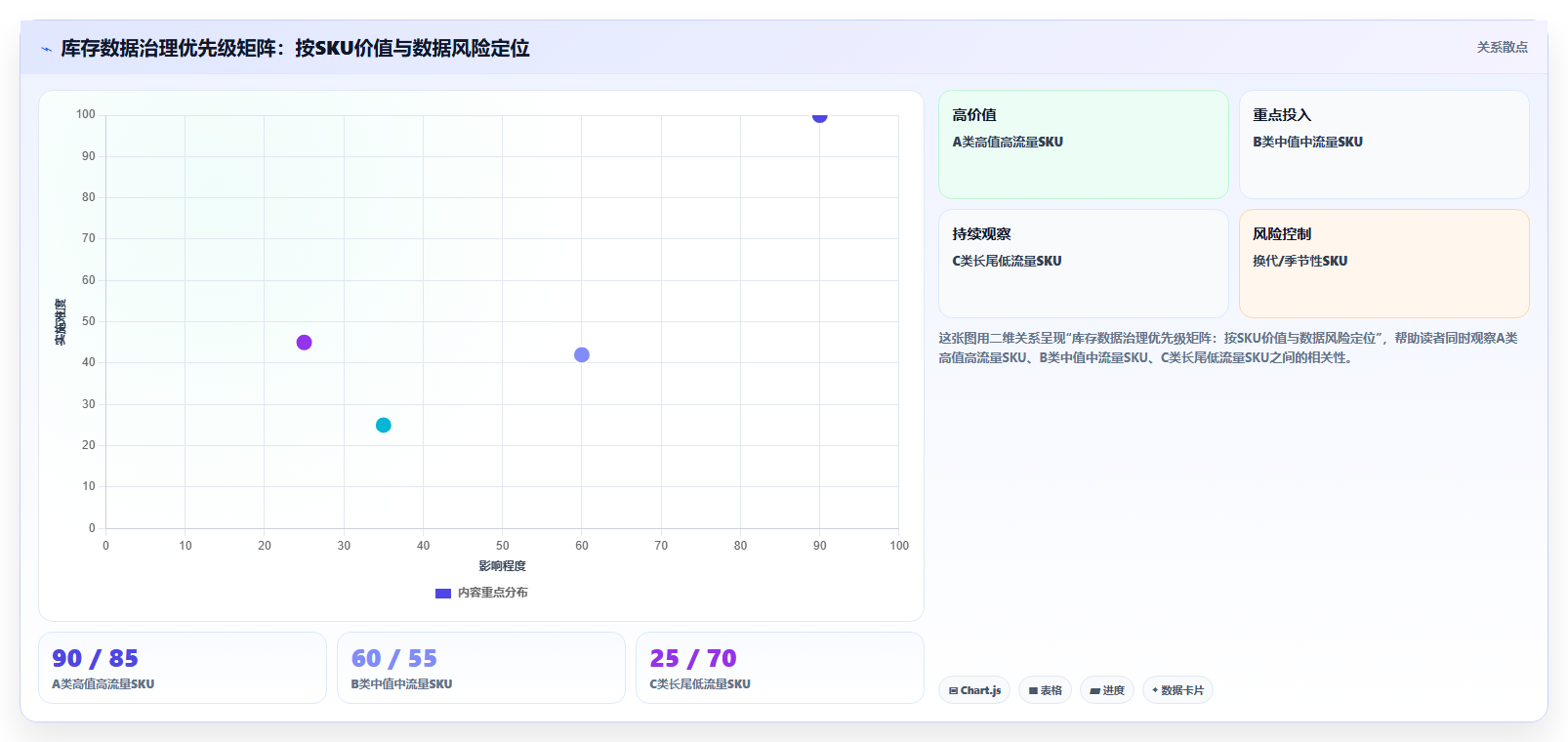Click the 影响程度 x-axis title

pyautogui.click(x=502, y=566)
